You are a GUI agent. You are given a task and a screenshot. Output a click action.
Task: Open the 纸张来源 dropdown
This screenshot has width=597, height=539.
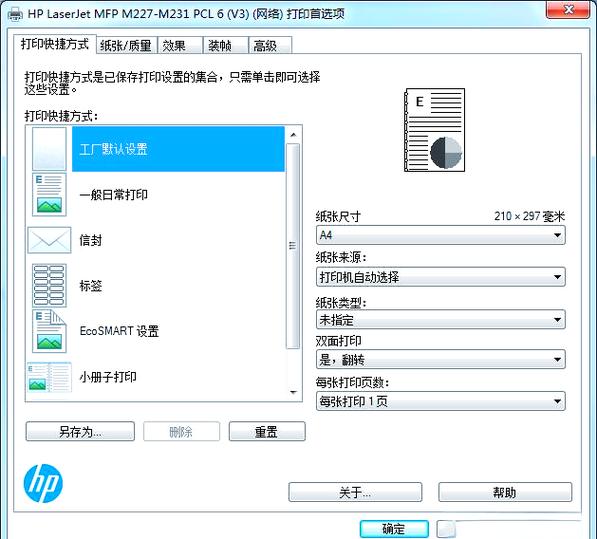click(x=441, y=277)
